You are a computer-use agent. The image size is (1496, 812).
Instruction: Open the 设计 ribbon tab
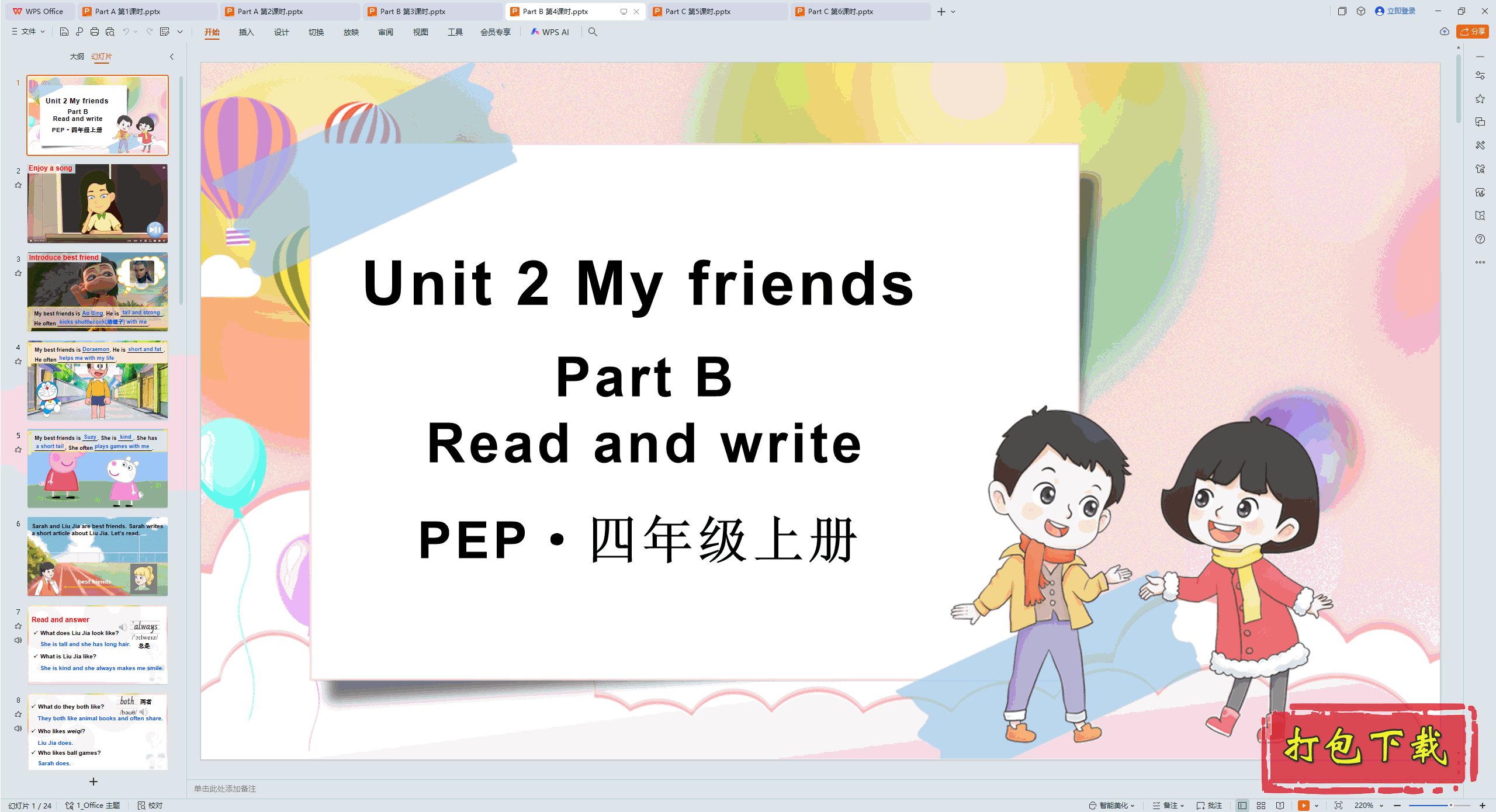(x=281, y=32)
